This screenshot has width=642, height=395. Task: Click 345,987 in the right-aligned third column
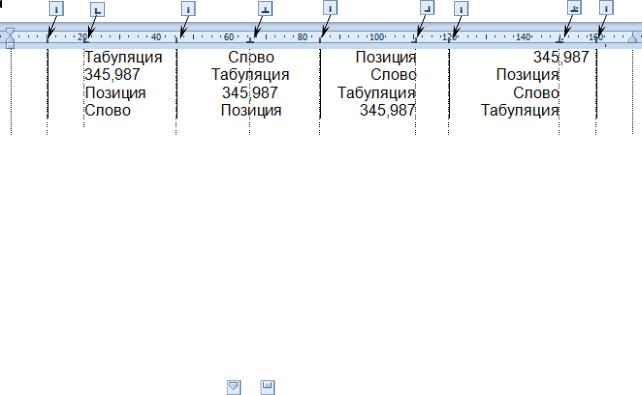coord(388,110)
